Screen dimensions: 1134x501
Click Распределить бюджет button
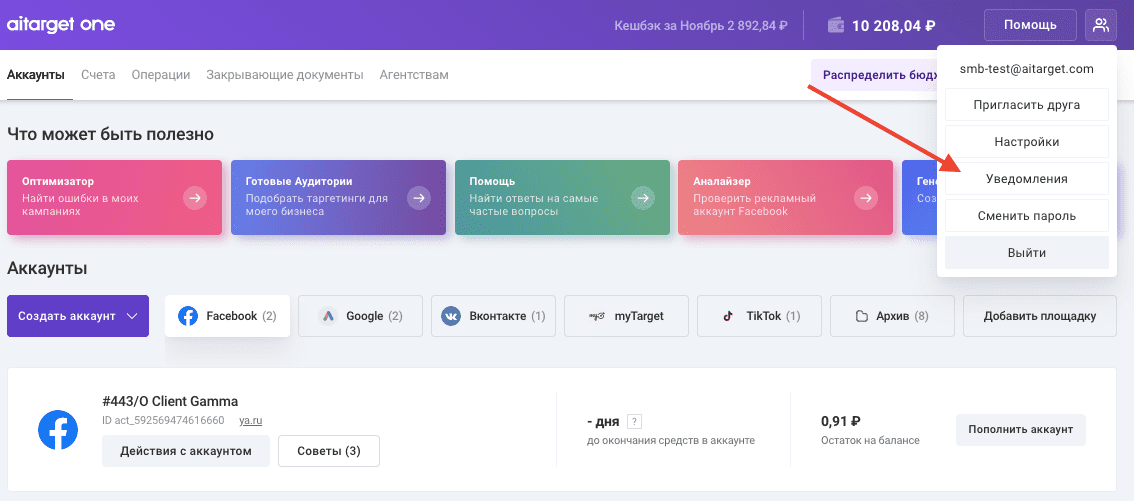click(874, 75)
